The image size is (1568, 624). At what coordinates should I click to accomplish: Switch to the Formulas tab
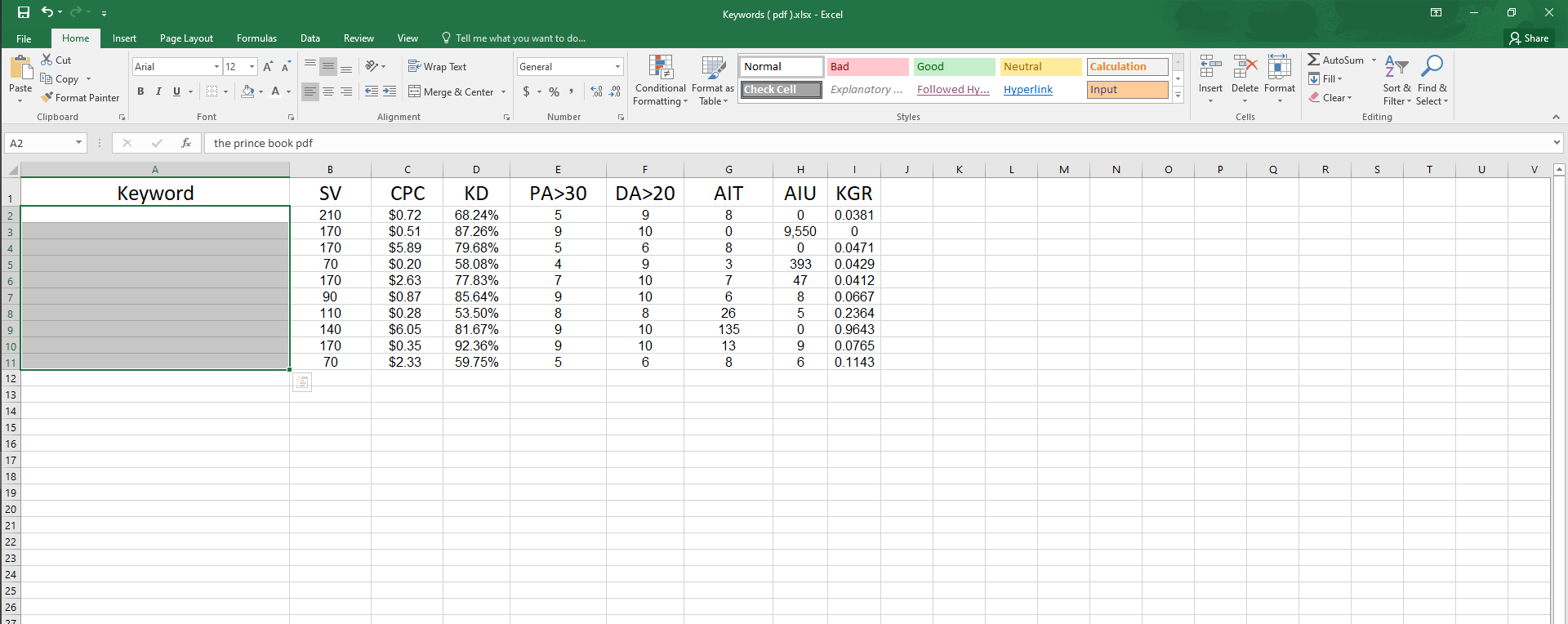click(x=256, y=38)
